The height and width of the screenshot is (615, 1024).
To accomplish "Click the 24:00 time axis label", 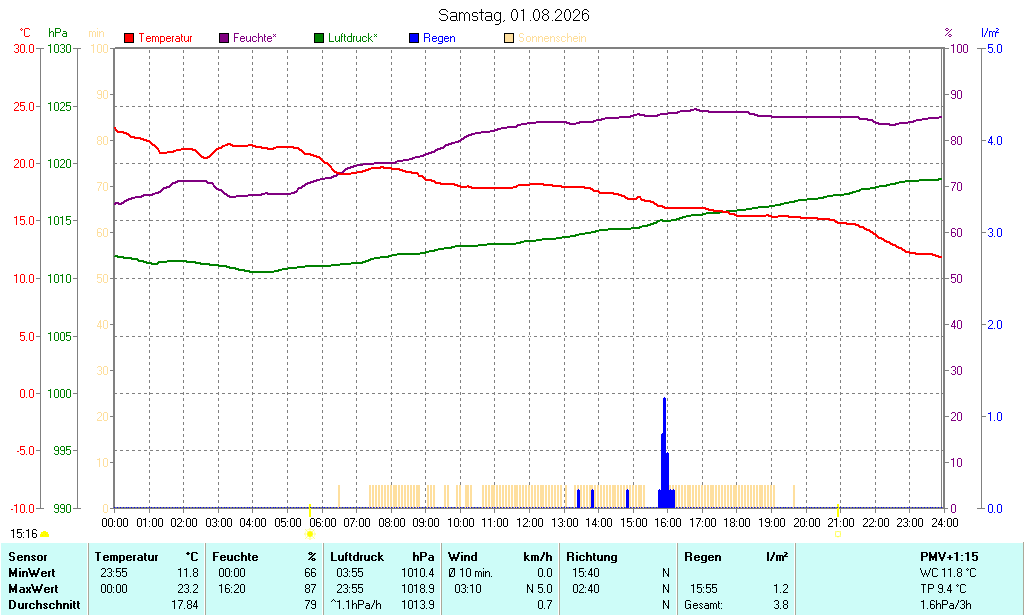I will point(944,523).
